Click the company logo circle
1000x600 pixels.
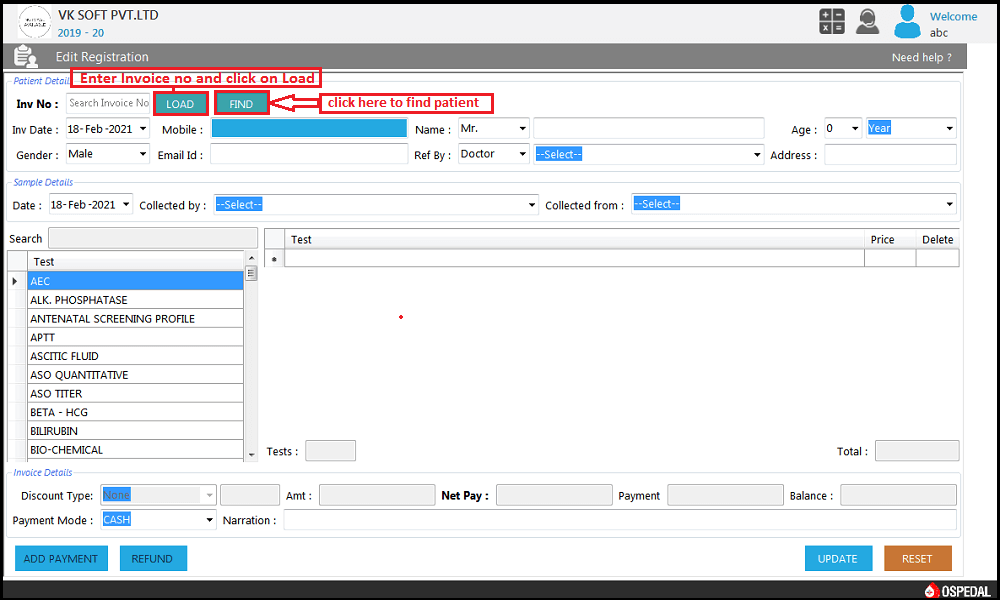point(34,23)
